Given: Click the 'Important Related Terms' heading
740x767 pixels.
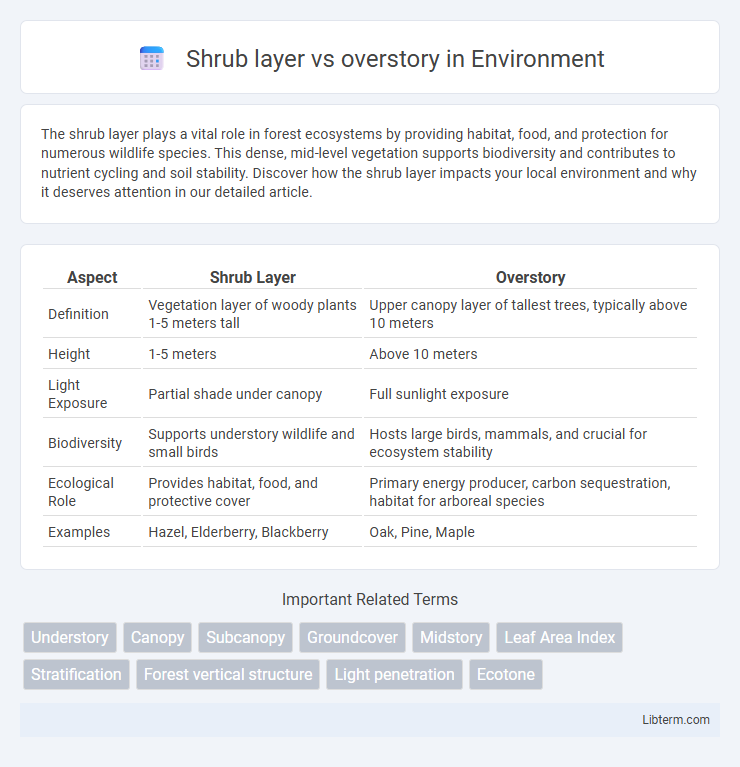Looking at the screenshot, I should [x=370, y=599].
